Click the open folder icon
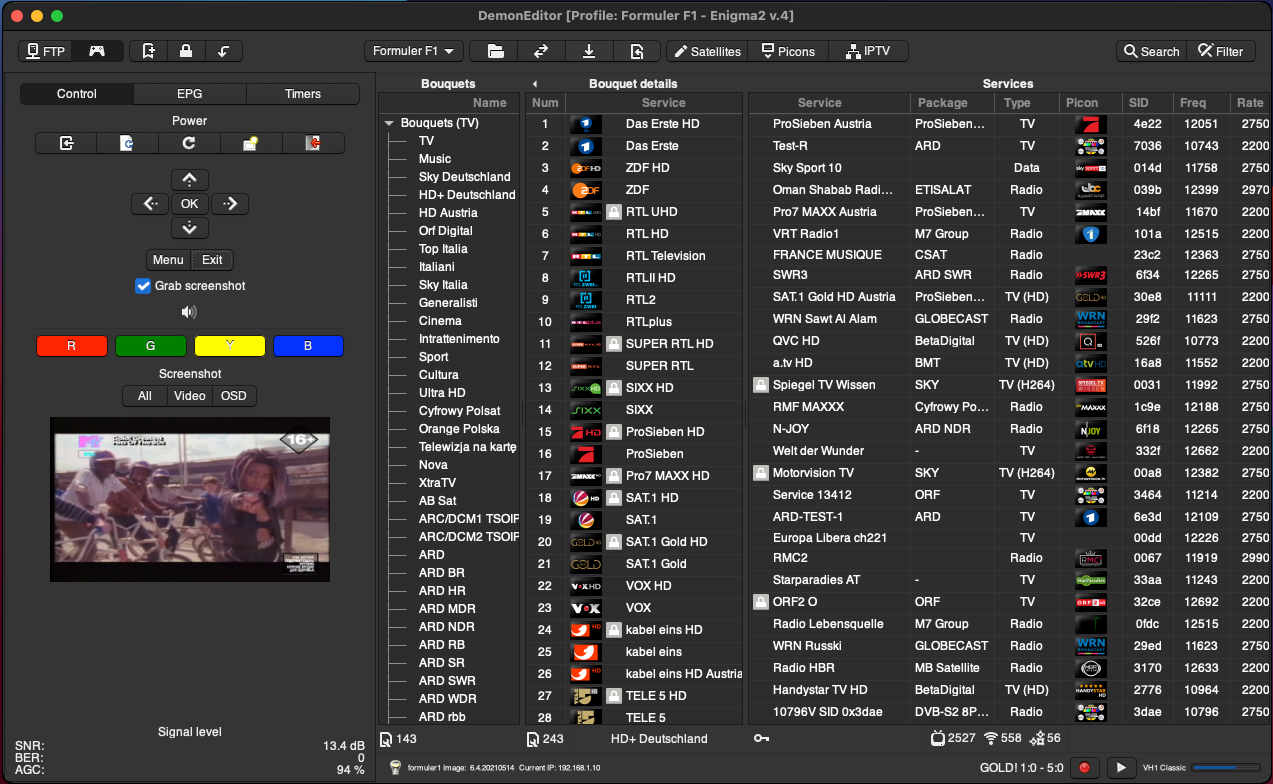Screen dimensions: 1273x784 tap(493, 51)
